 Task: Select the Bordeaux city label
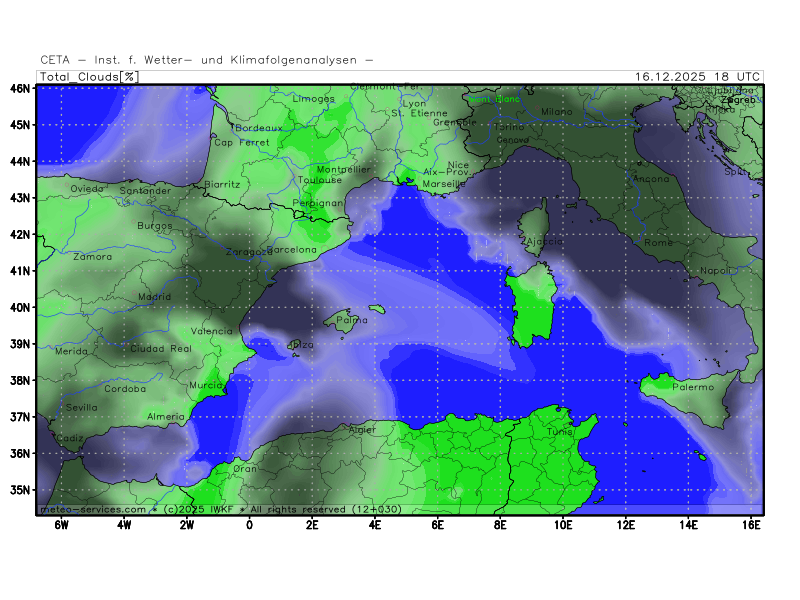(x=259, y=128)
